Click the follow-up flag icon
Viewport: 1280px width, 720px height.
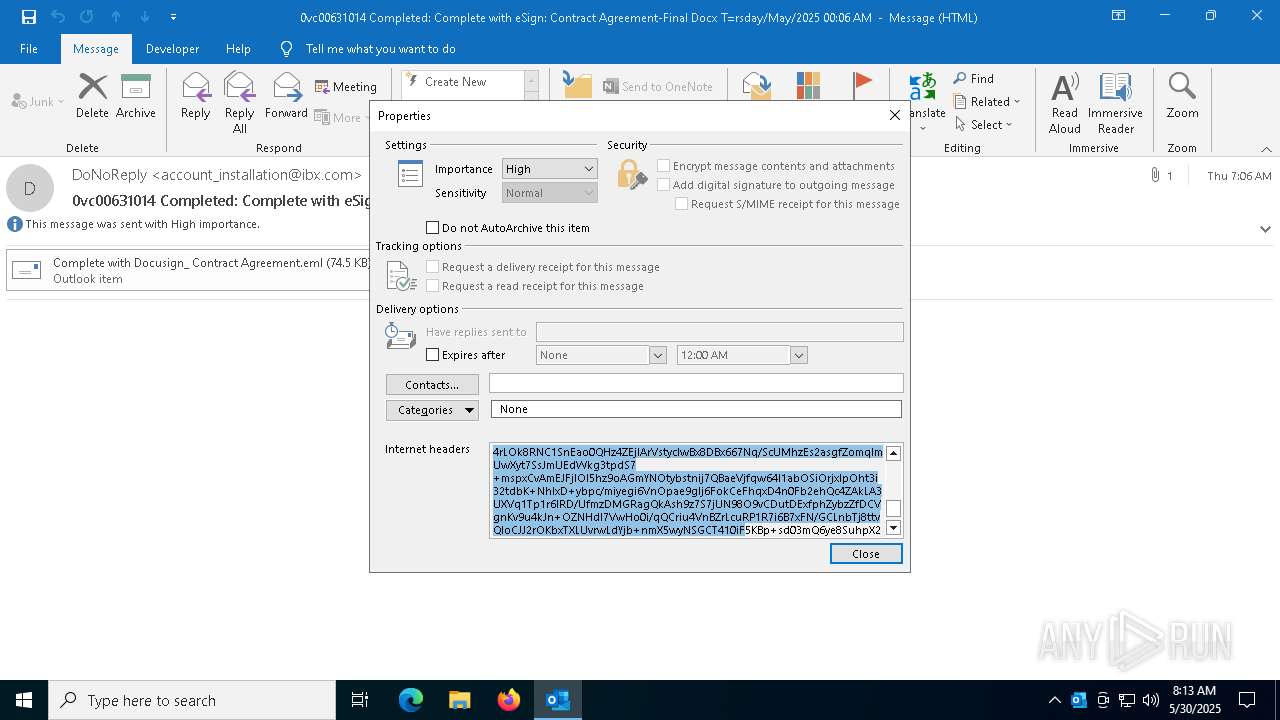[862, 84]
